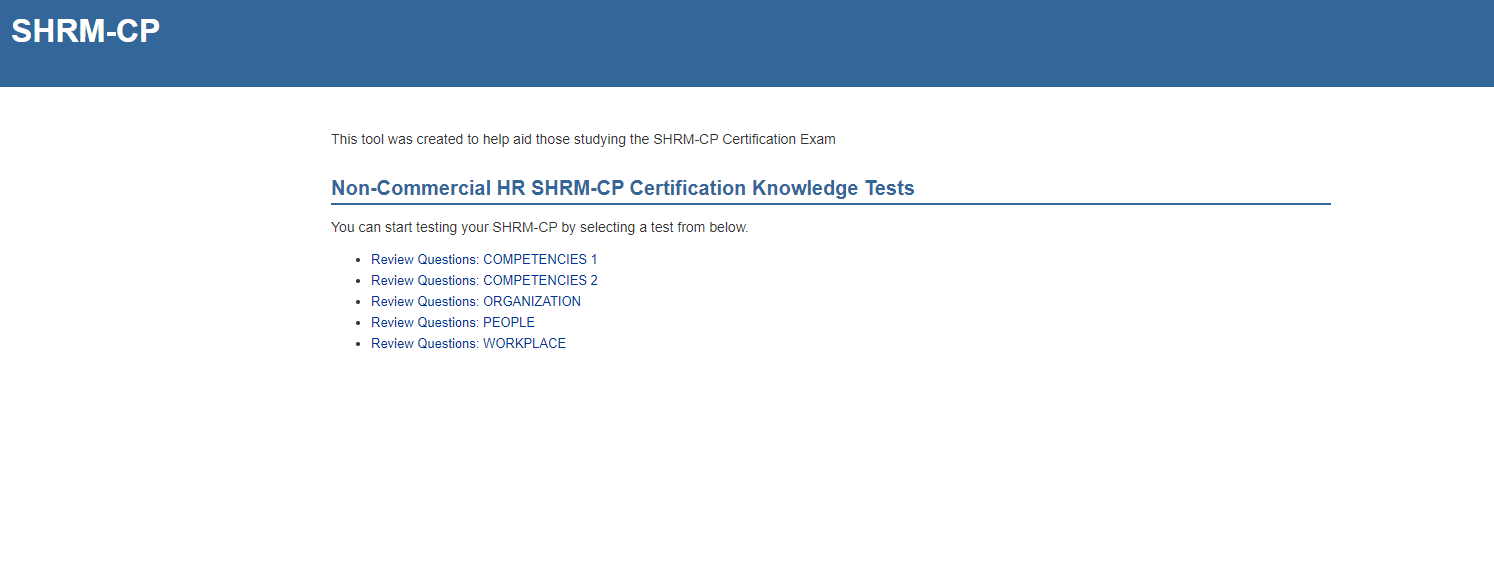Click the bullet beside the COMPETENCIES 1 link
Screen dimensions: 1494x563
[358, 260]
